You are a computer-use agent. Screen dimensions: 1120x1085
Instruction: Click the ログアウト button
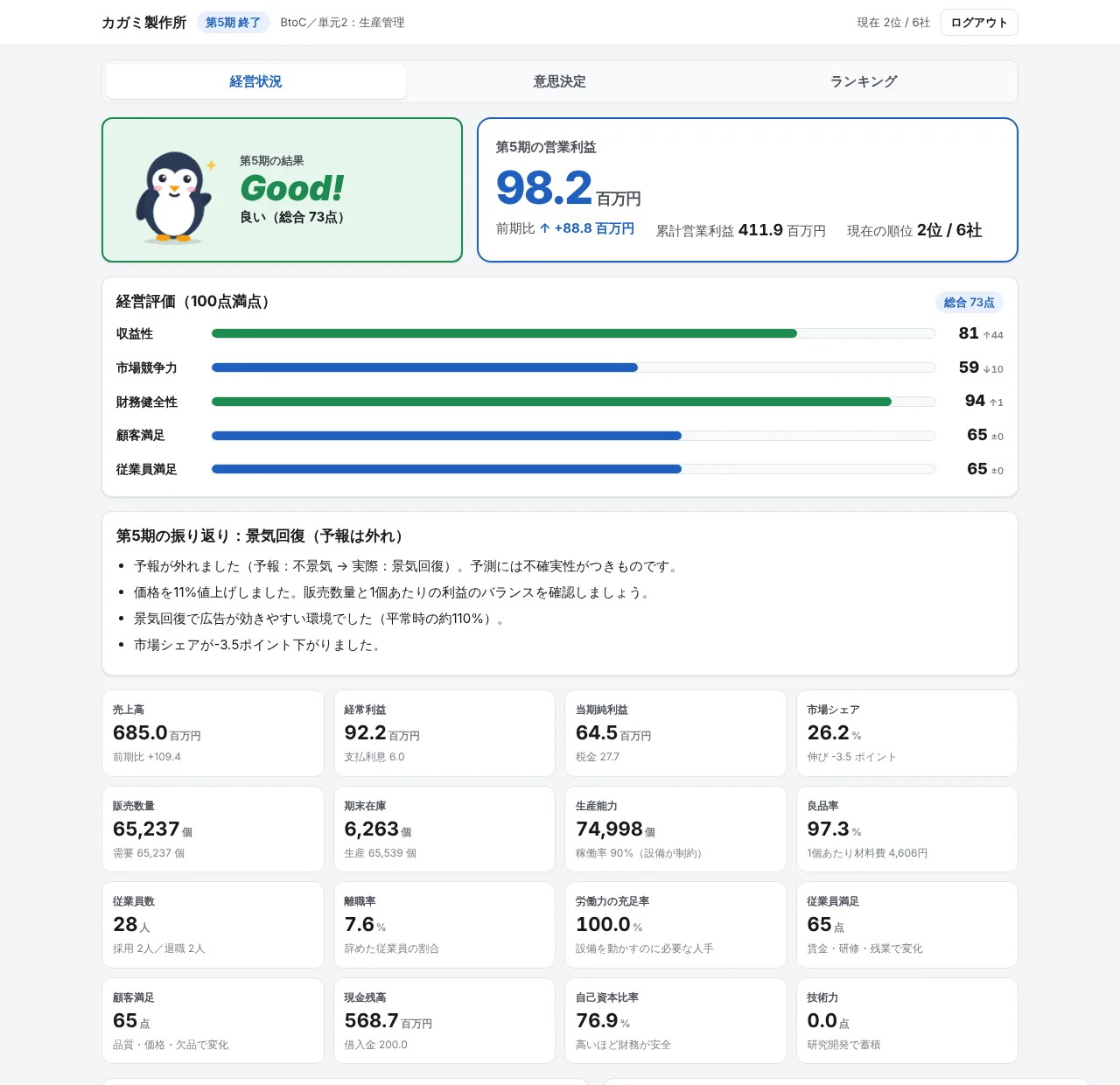(x=979, y=23)
